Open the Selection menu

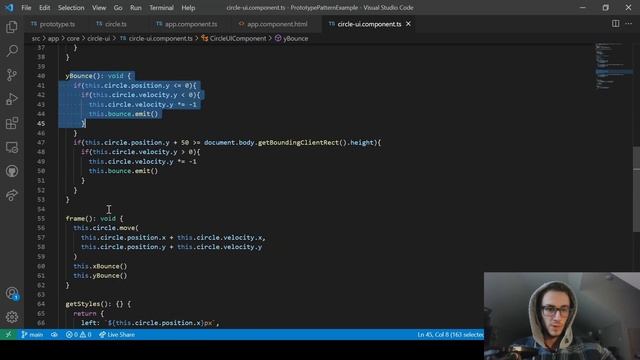[71, 8]
